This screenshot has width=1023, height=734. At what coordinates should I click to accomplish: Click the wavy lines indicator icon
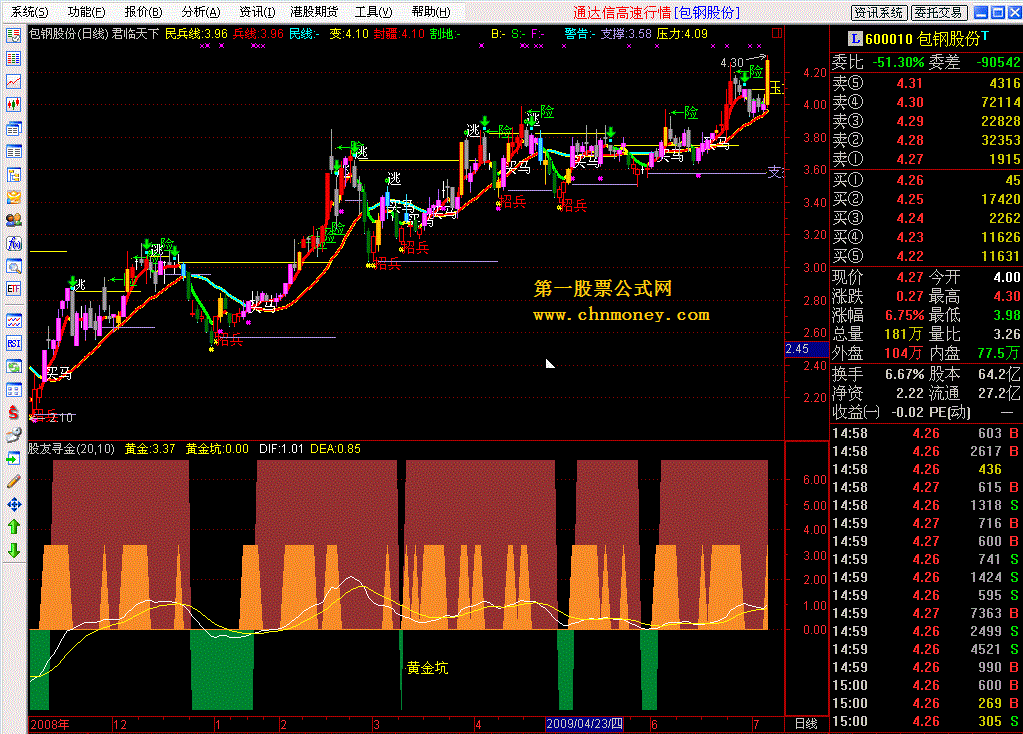pos(14,320)
